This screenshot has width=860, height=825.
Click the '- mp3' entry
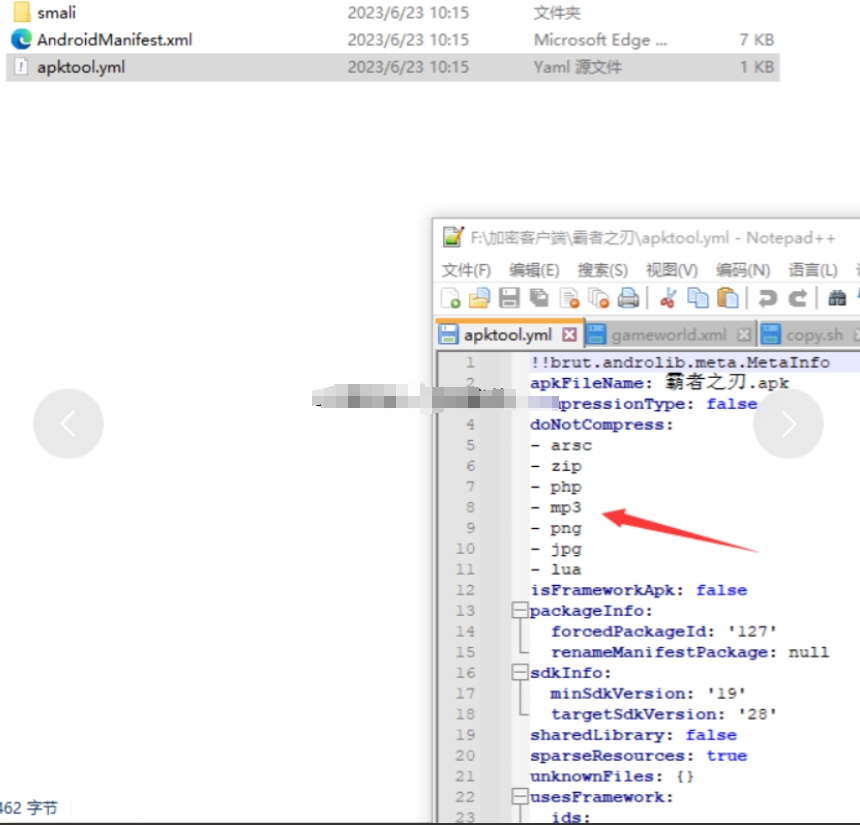tap(556, 508)
